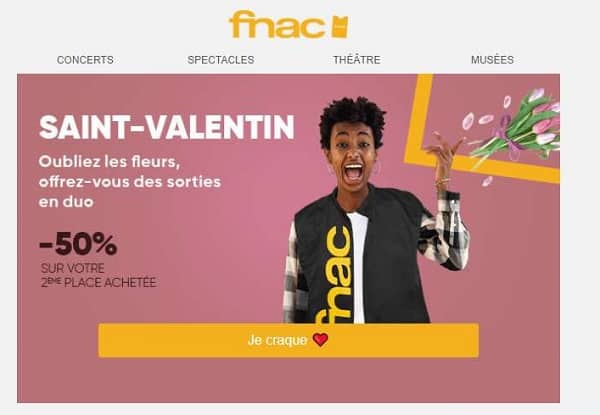Click the falling petal below yellow frame
Image resolution: width=600 pixels, height=415 pixels.
tap(487, 181)
